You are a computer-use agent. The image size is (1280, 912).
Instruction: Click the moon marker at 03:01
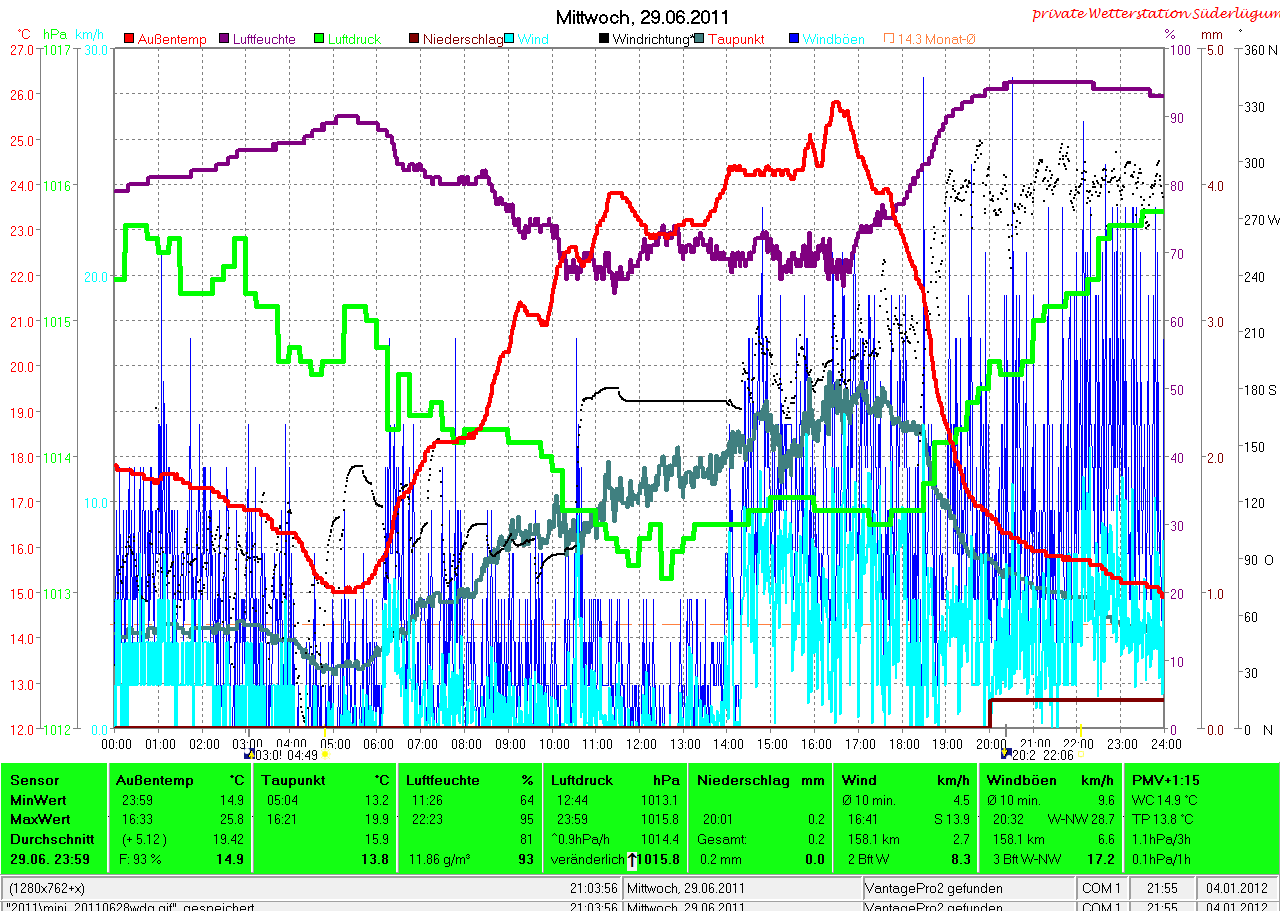coord(250,755)
